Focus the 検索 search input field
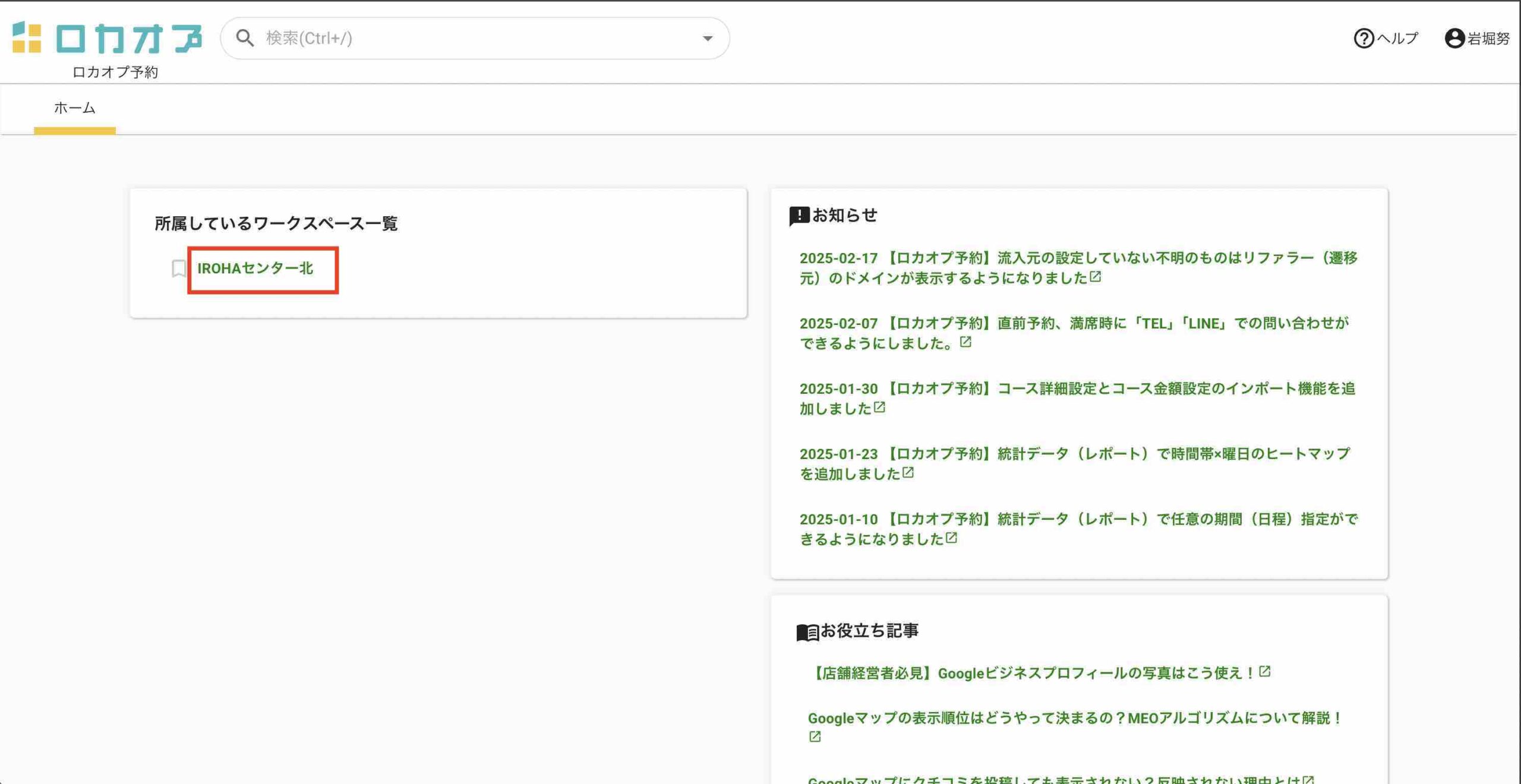 [x=475, y=39]
